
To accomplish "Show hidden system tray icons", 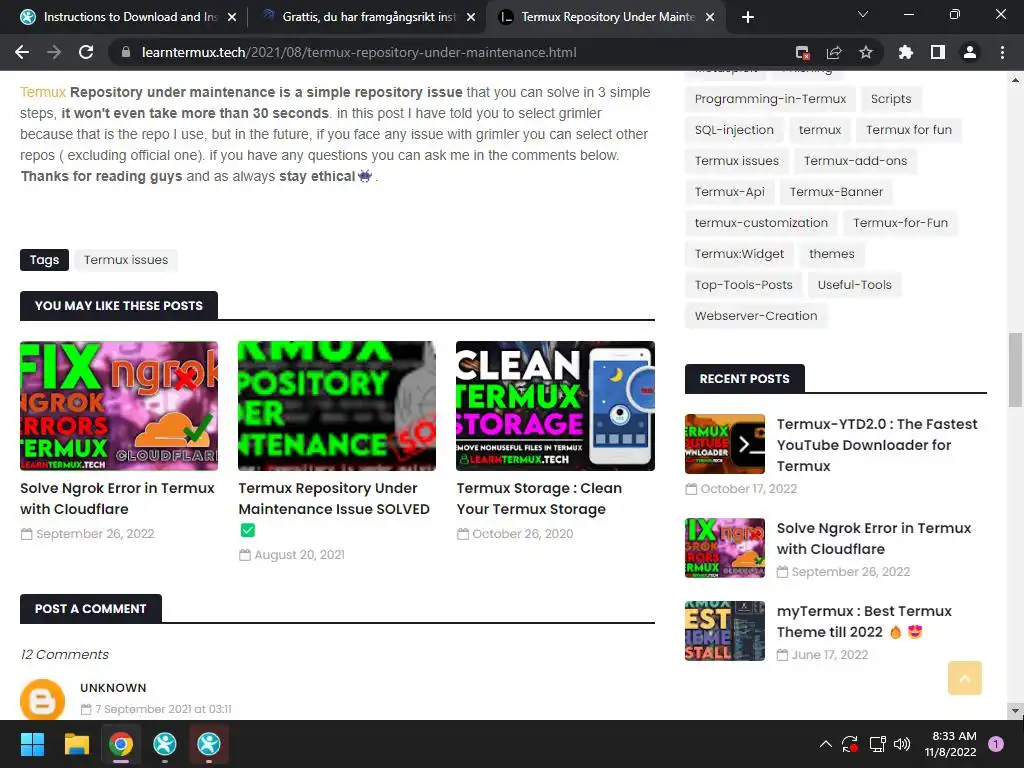I will click(x=825, y=744).
